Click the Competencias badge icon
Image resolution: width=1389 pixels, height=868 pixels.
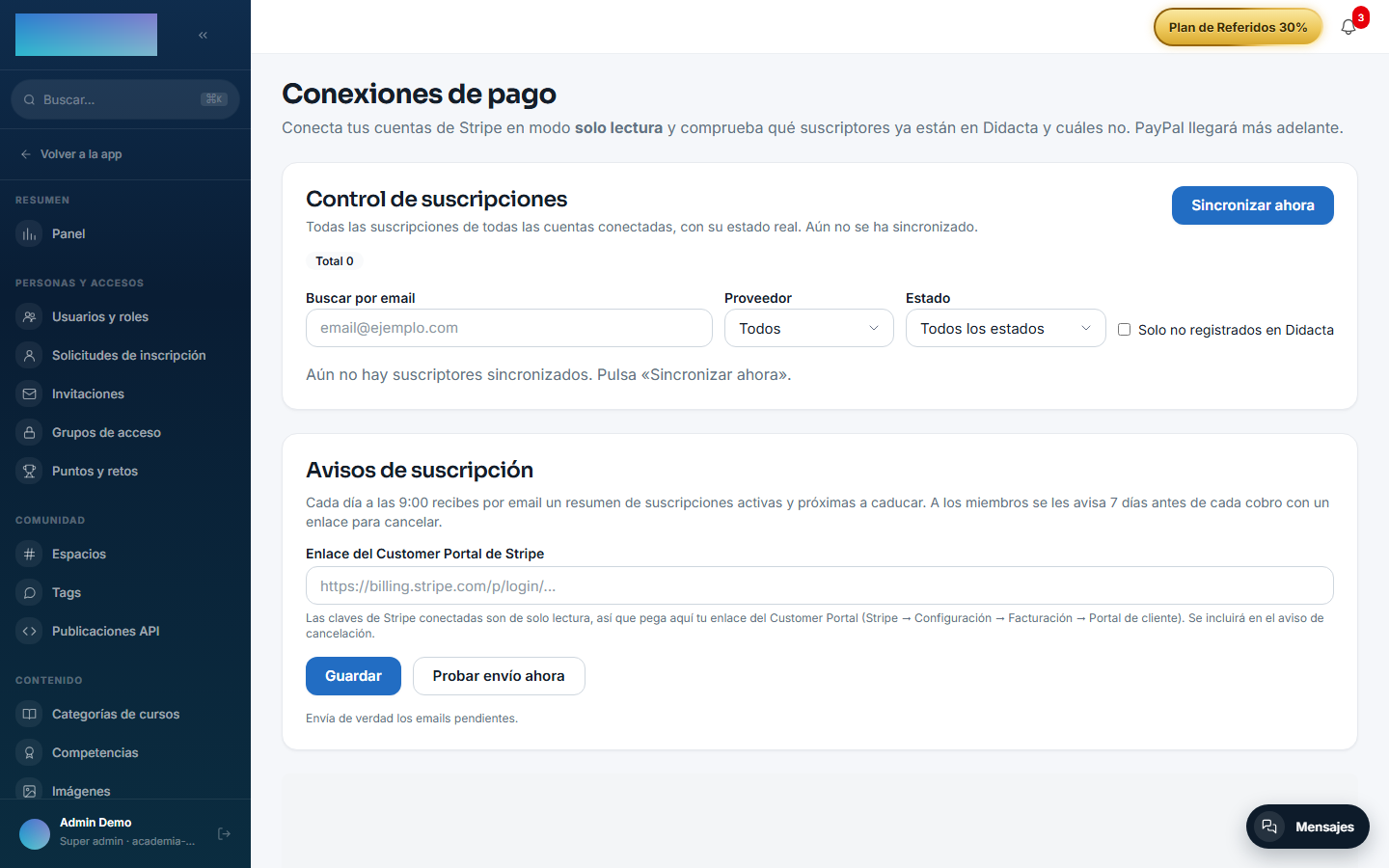(30, 753)
